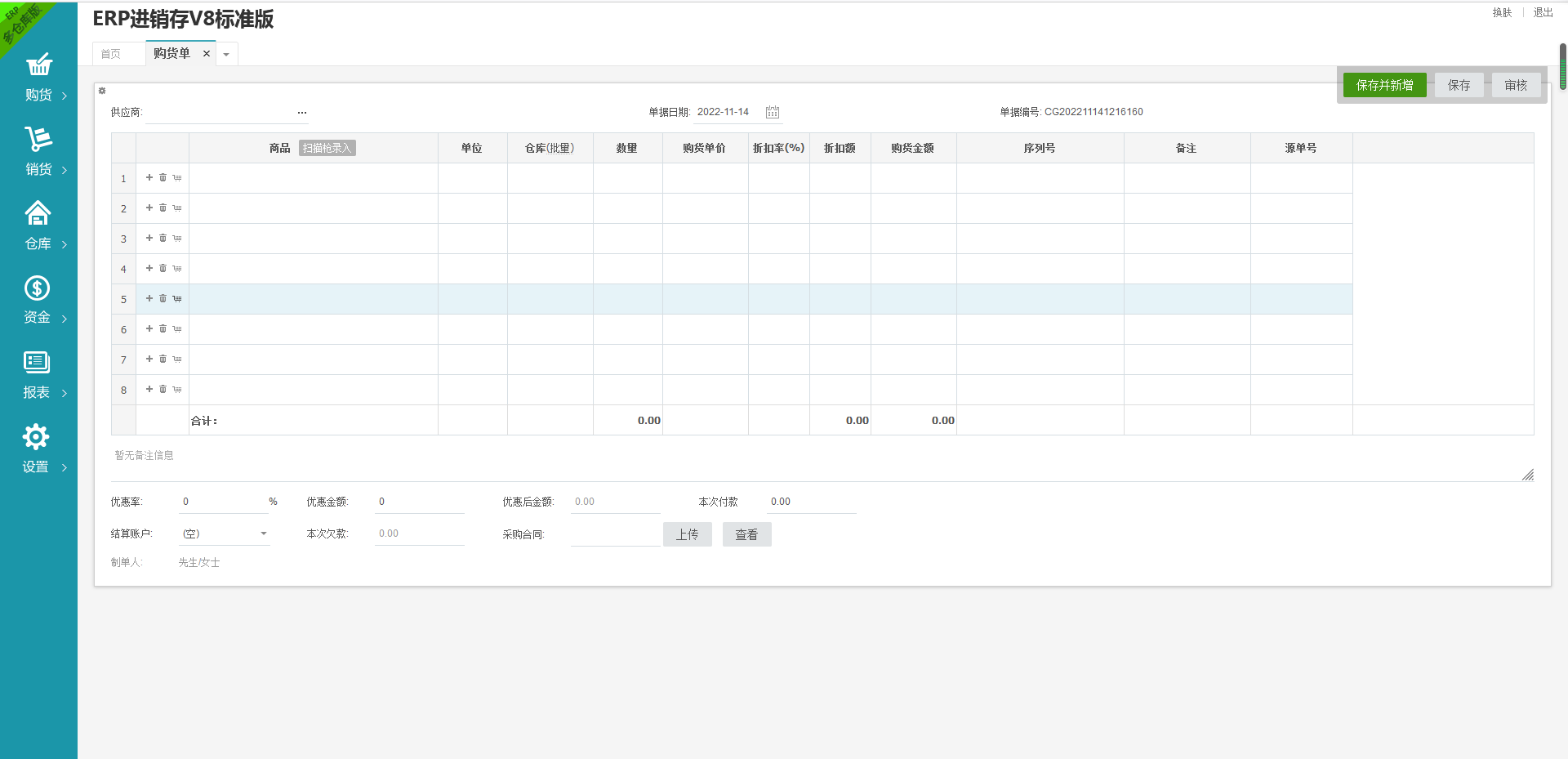
Task: Click the 审核 button
Action: pyautogui.click(x=1516, y=85)
